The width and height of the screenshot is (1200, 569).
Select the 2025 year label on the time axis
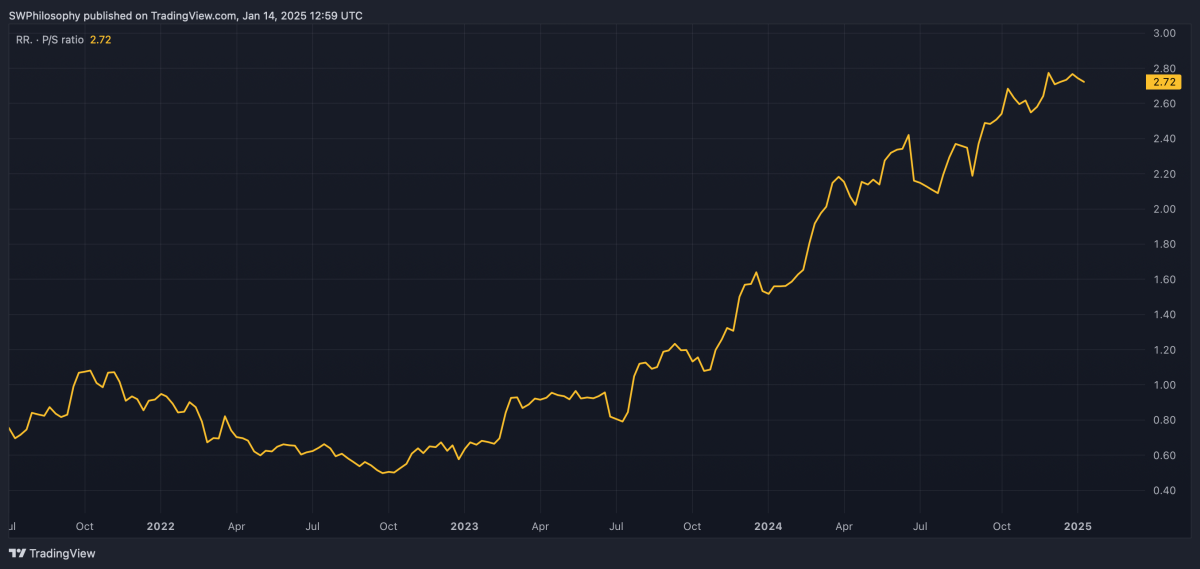[1077, 526]
